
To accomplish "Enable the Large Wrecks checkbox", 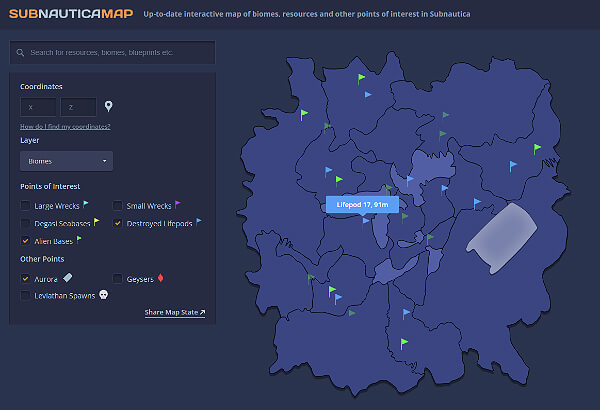I will pos(25,205).
